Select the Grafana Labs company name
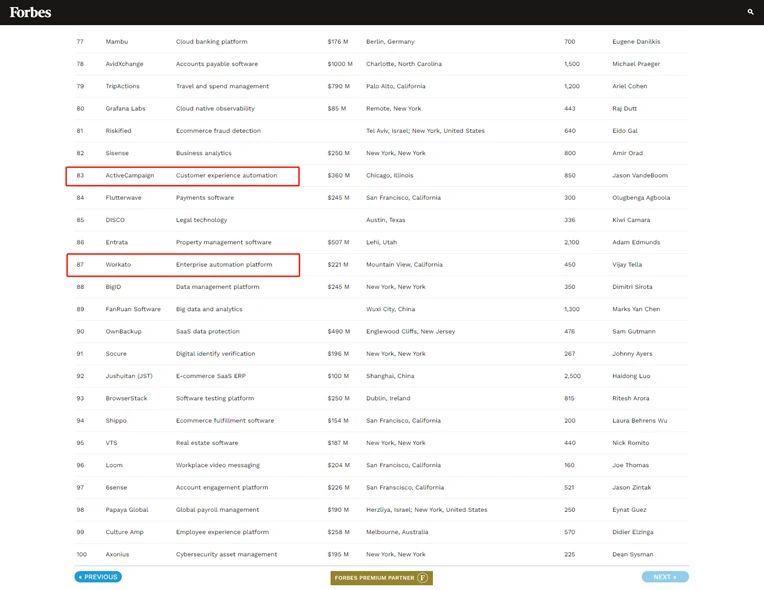 pyautogui.click(x=125, y=109)
